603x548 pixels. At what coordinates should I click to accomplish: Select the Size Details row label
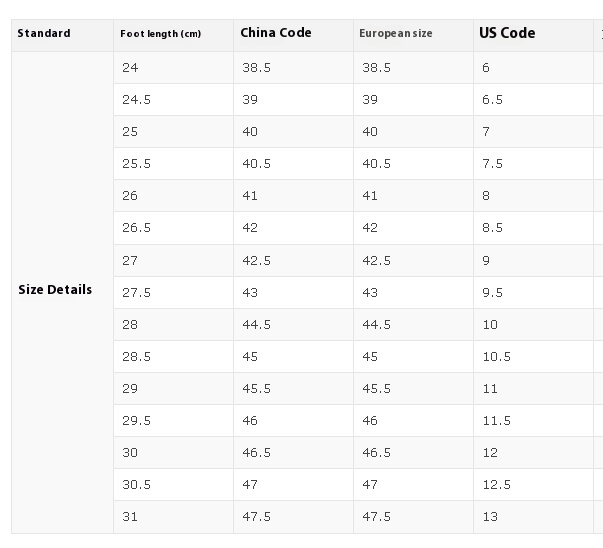(55, 290)
